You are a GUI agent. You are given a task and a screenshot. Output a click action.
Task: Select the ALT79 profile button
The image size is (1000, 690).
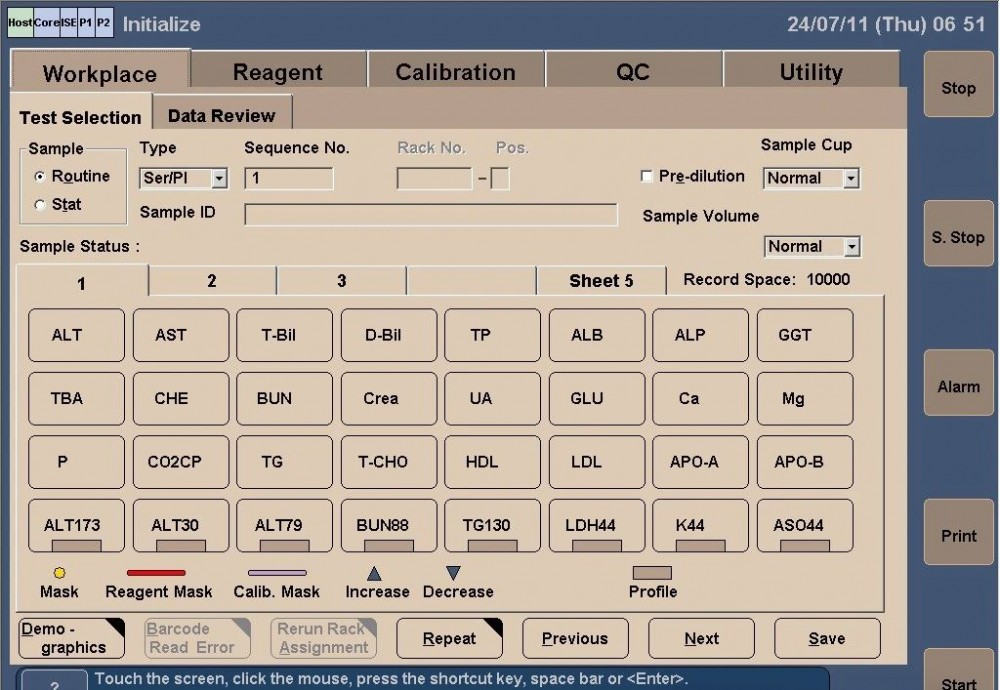[284, 525]
